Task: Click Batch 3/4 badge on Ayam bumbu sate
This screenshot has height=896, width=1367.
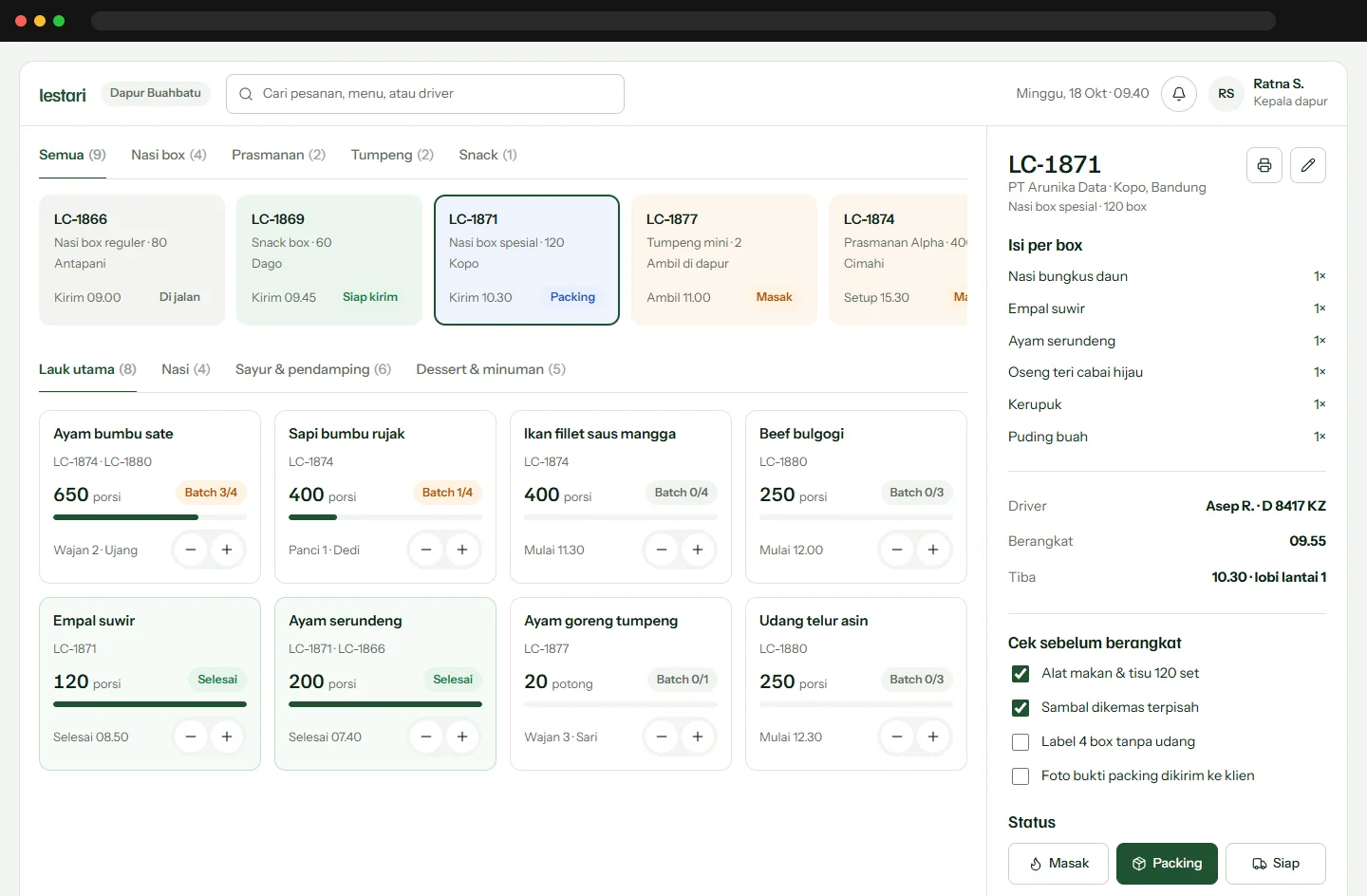Action: coord(211,493)
